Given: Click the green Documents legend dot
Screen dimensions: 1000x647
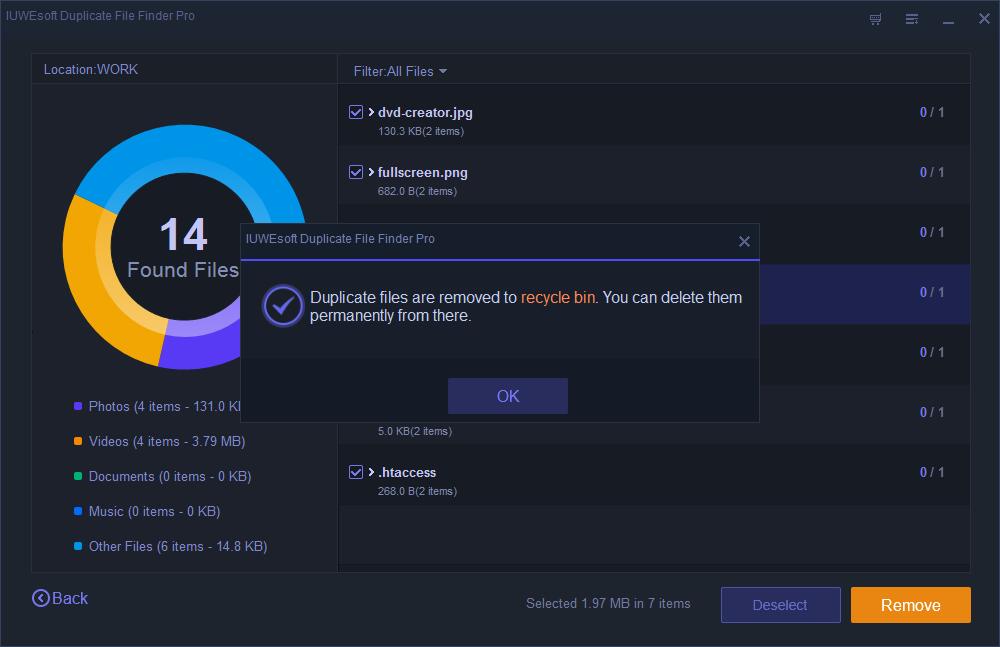Looking at the screenshot, I should click(x=78, y=477).
